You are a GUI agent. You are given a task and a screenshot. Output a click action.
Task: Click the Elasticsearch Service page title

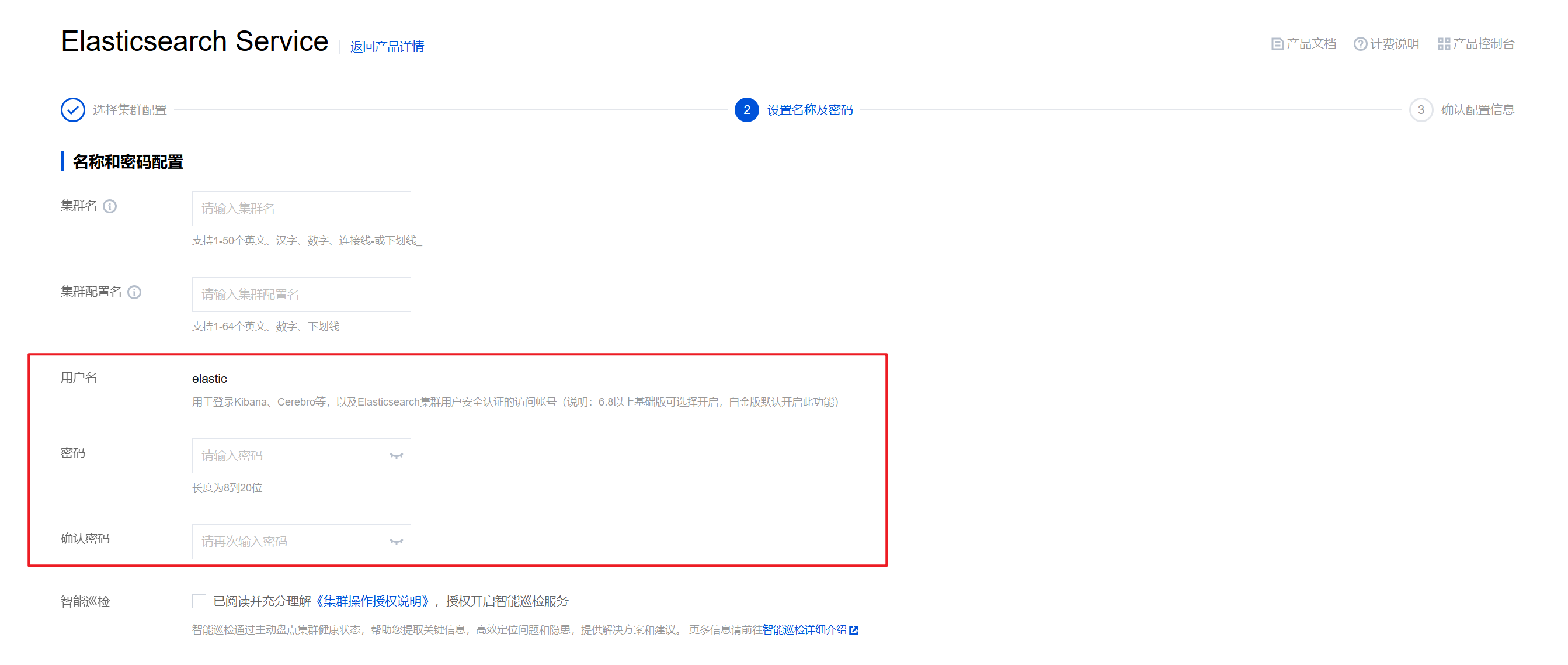coord(194,41)
